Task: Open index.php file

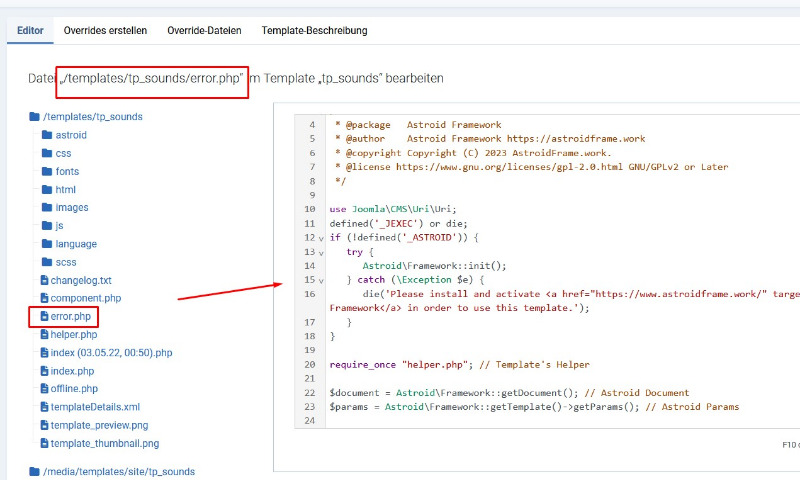Action: click(72, 371)
